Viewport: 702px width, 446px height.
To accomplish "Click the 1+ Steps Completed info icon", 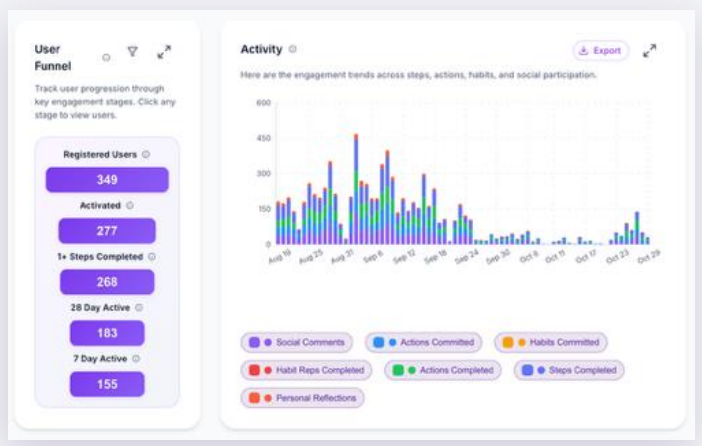I will pos(152,257).
